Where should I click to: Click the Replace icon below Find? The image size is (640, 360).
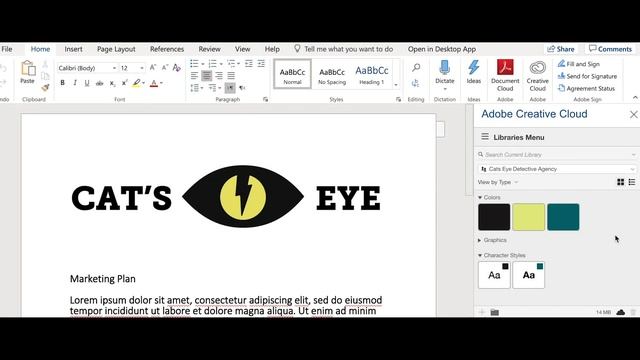point(416,83)
